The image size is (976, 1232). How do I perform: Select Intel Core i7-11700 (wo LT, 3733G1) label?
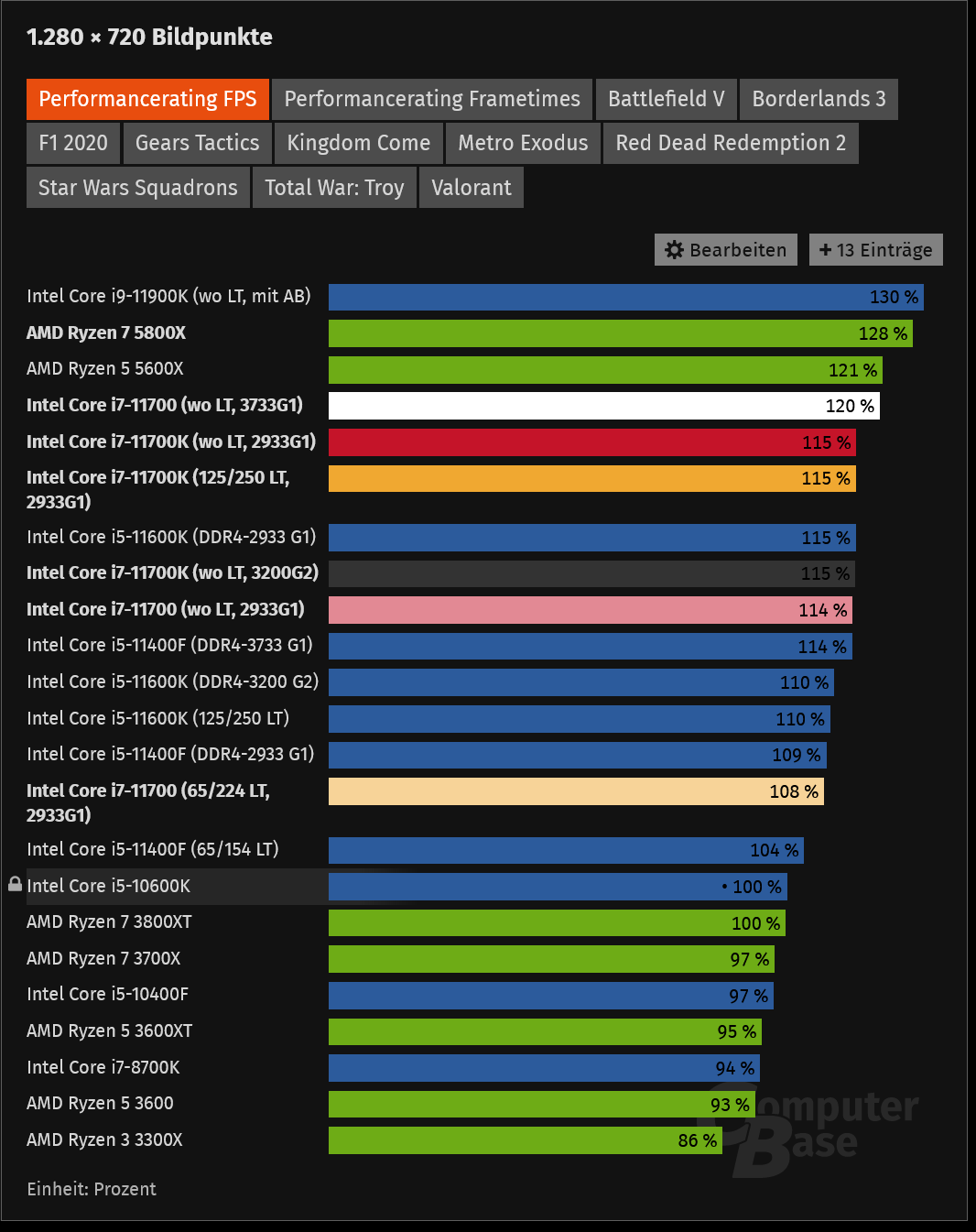165,405
